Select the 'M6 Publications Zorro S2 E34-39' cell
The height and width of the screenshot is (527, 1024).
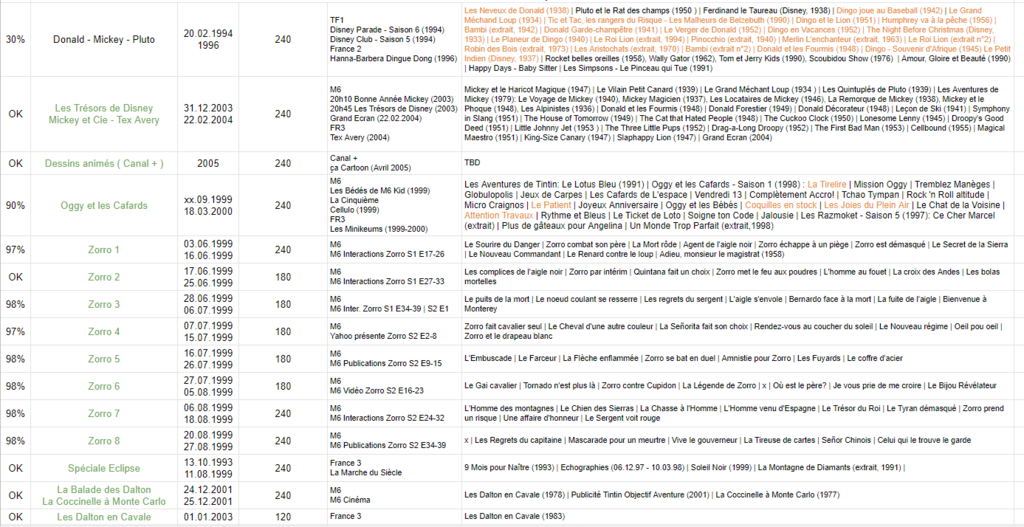394,441
